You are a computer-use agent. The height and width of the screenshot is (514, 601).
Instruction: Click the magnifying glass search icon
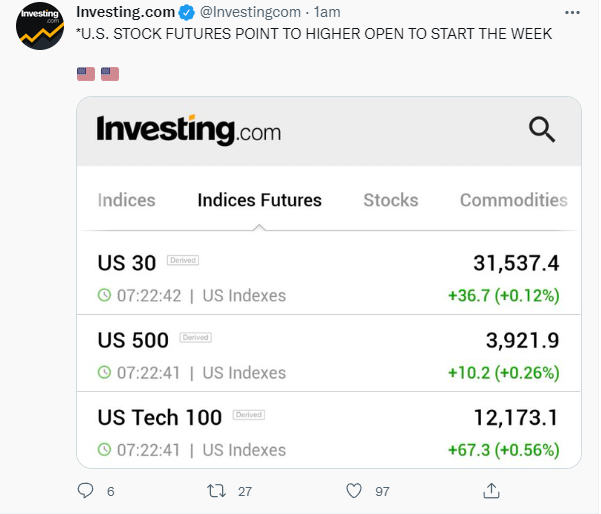pos(542,130)
